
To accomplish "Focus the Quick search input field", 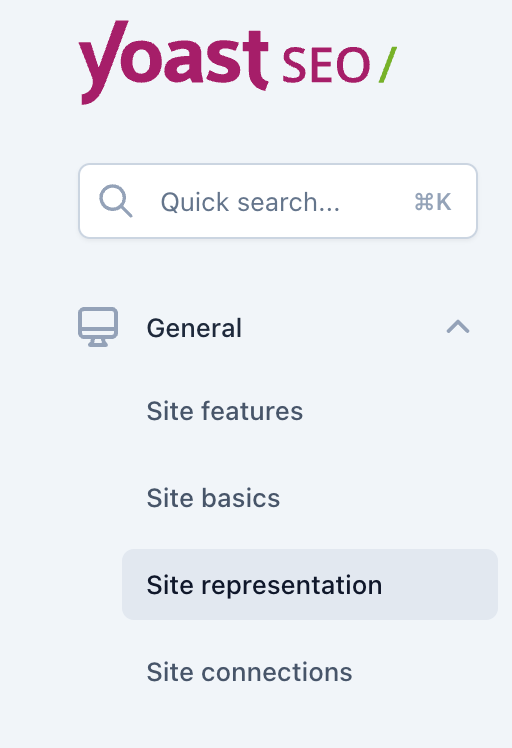I will pos(278,201).
